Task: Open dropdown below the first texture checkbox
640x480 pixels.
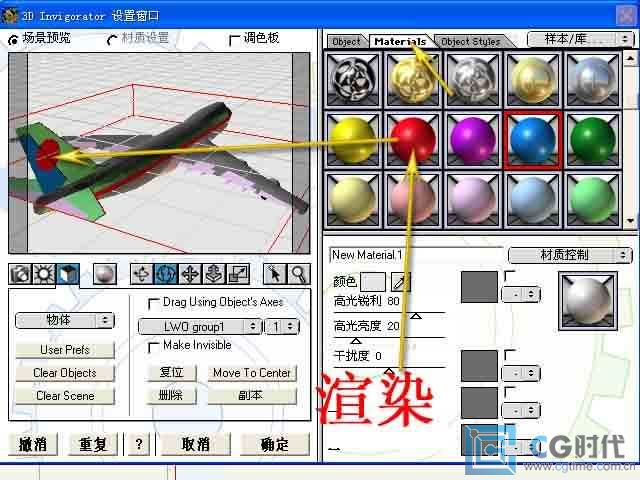Action: click(521, 294)
